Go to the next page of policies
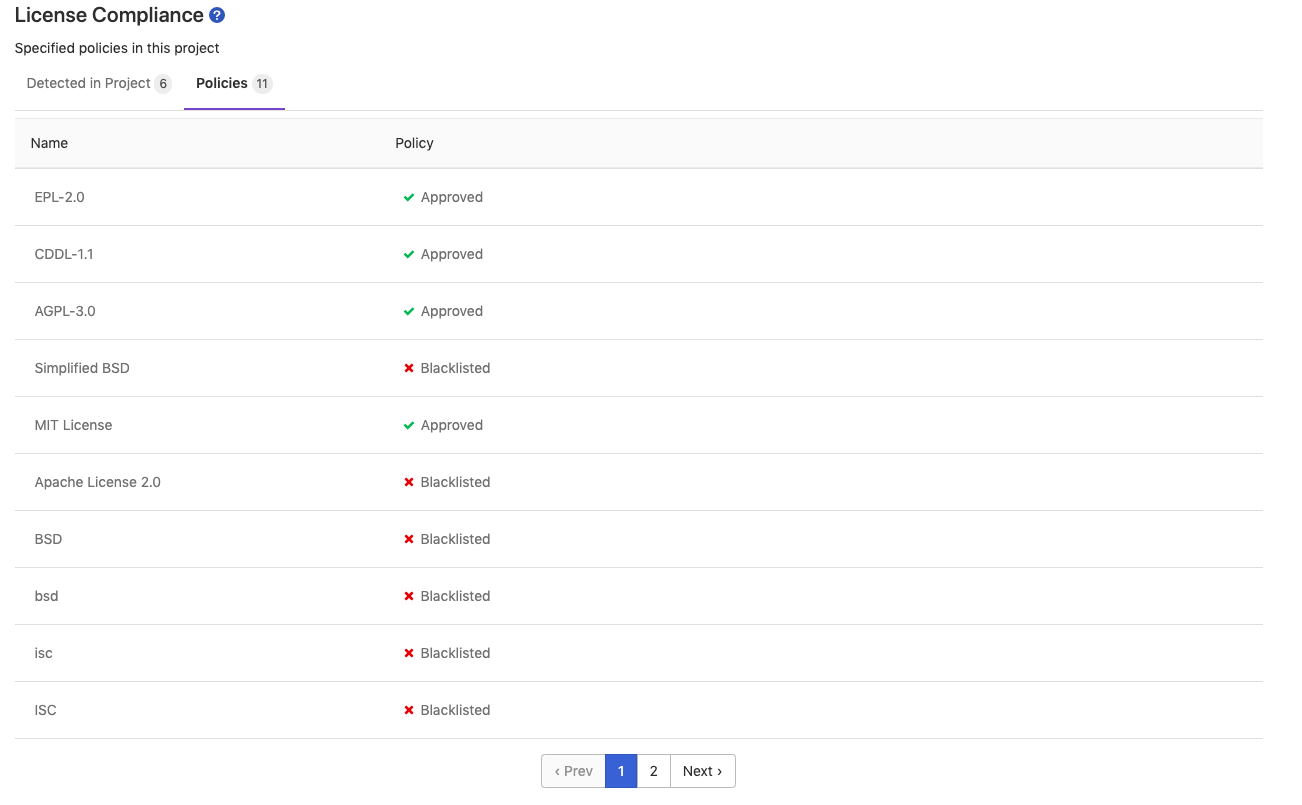 click(701, 771)
